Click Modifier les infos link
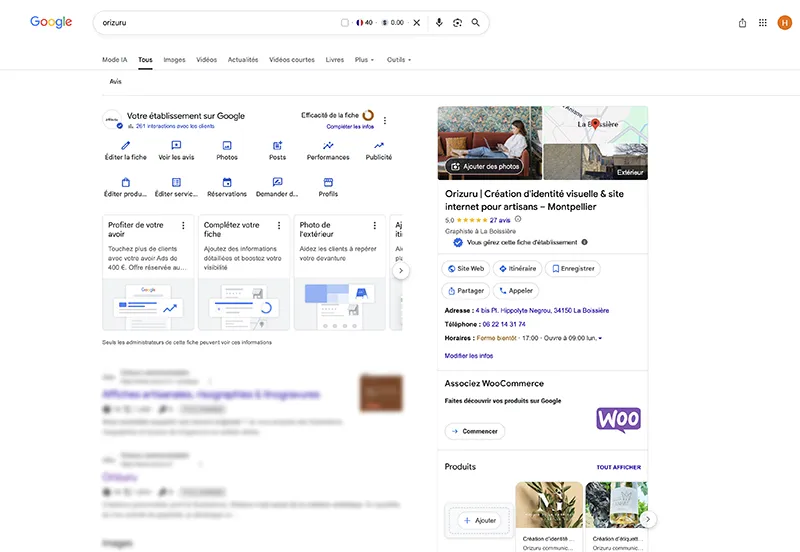 [468, 356]
